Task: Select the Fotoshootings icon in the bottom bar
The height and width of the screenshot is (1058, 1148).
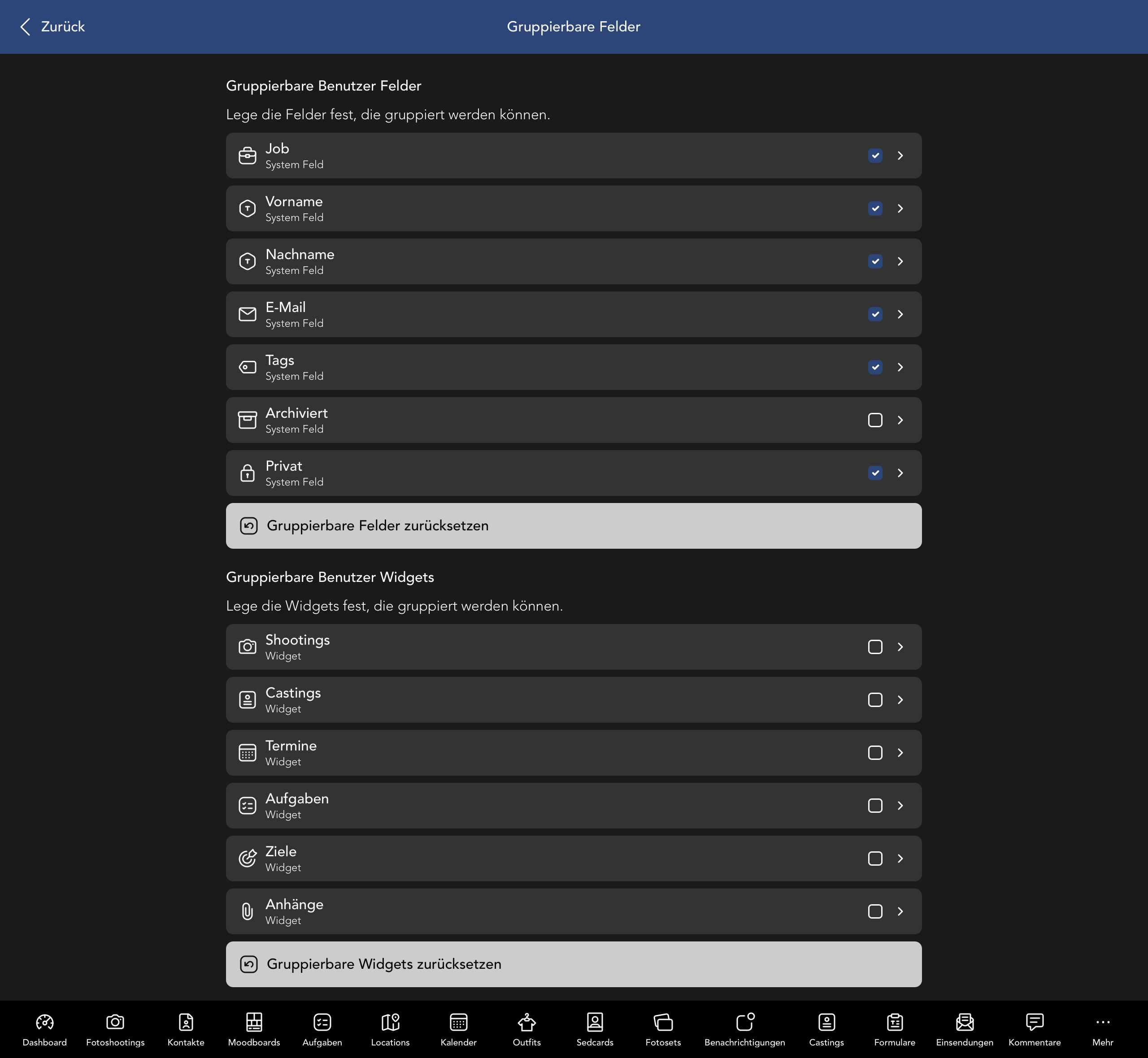Action: pyautogui.click(x=115, y=1028)
